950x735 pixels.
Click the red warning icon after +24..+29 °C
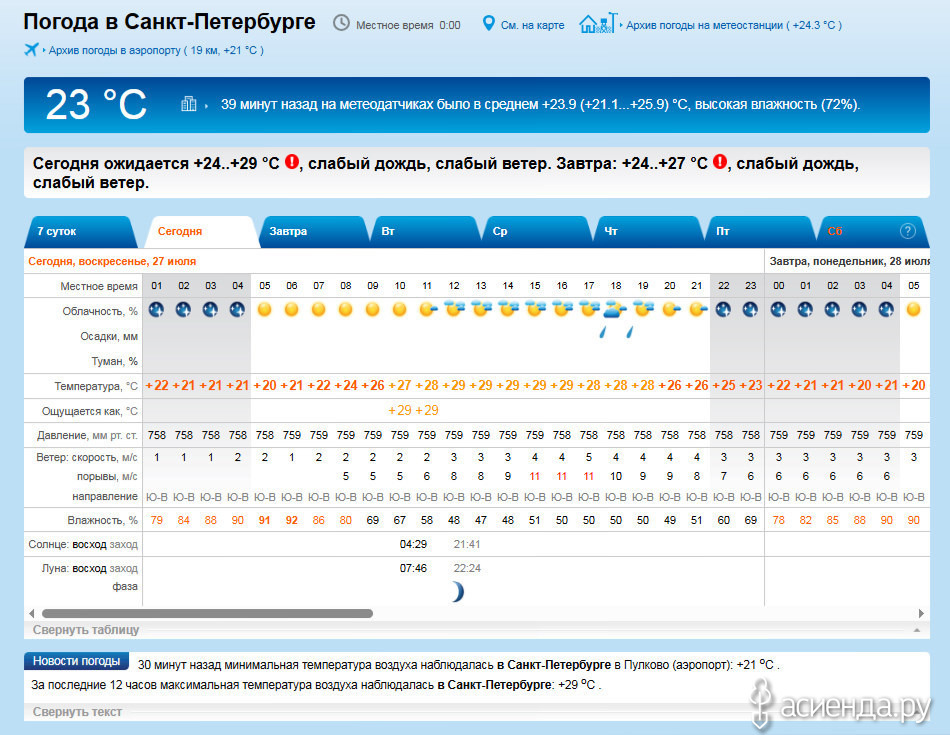(x=292, y=162)
